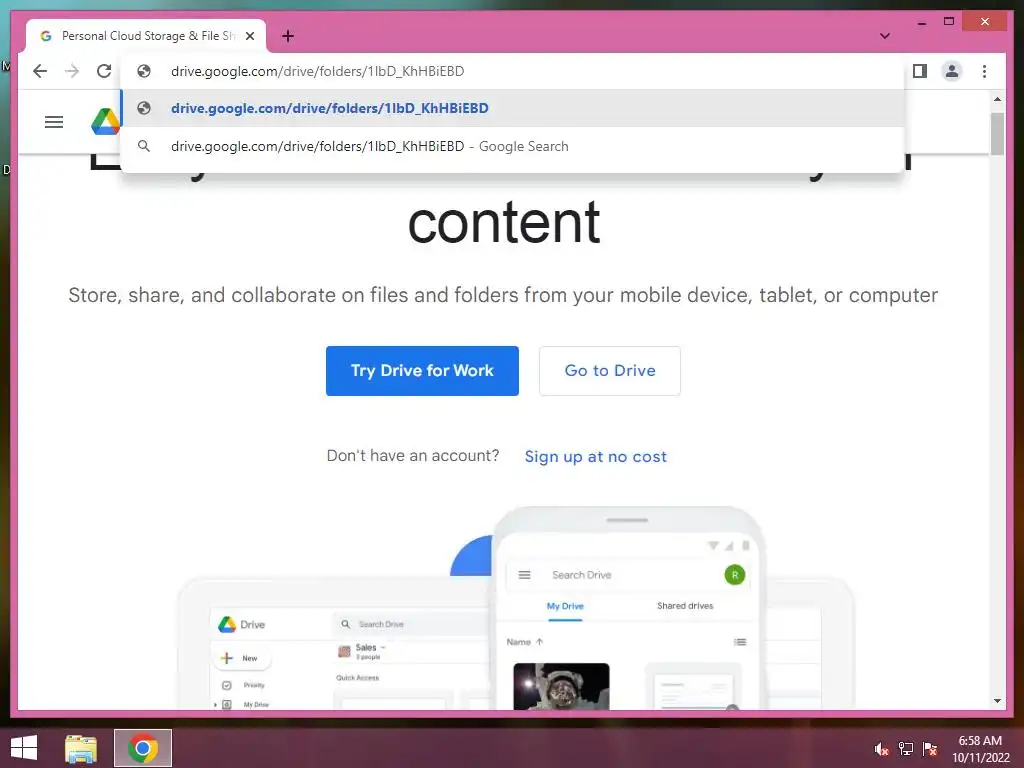This screenshot has height=768, width=1024.
Task: Select the Personal Cloud Storage tab
Action: pyautogui.click(x=146, y=36)
